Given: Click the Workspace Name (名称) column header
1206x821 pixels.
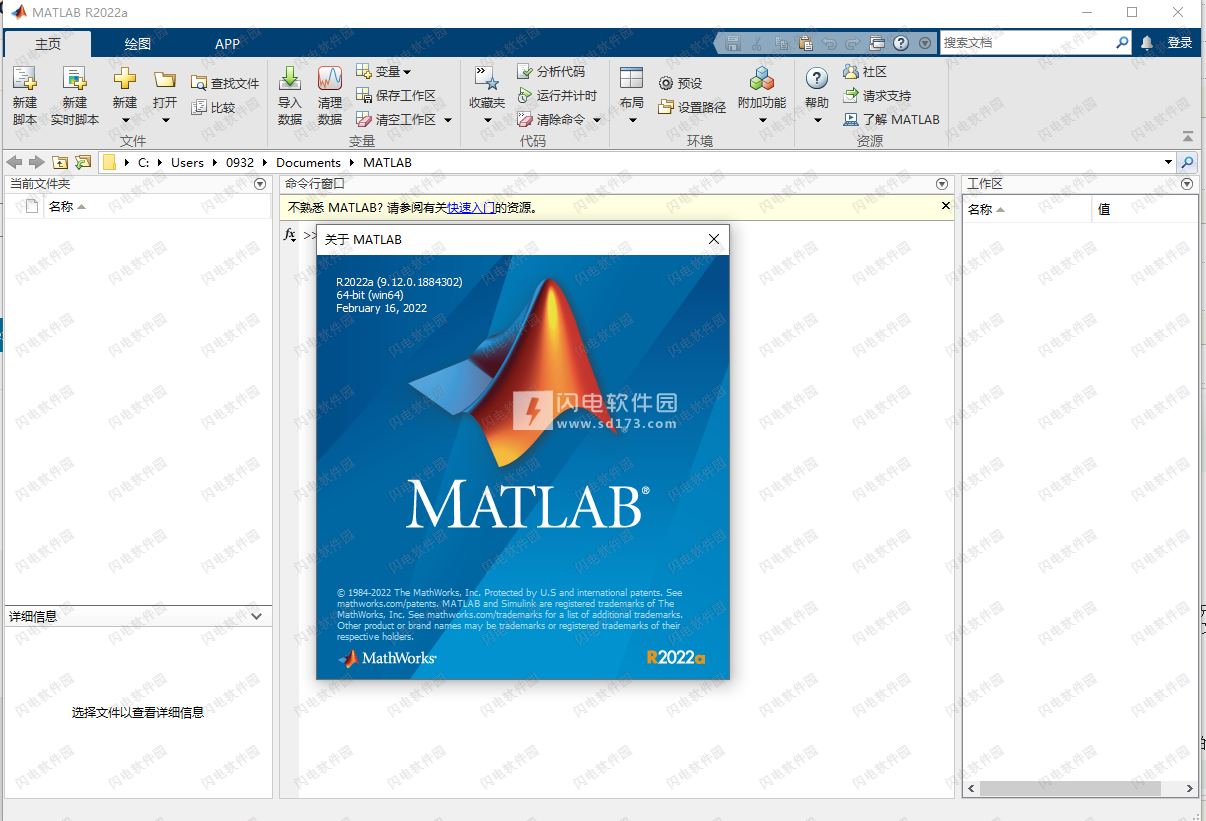Looking at the screenshot, I should pos(1027,209).
